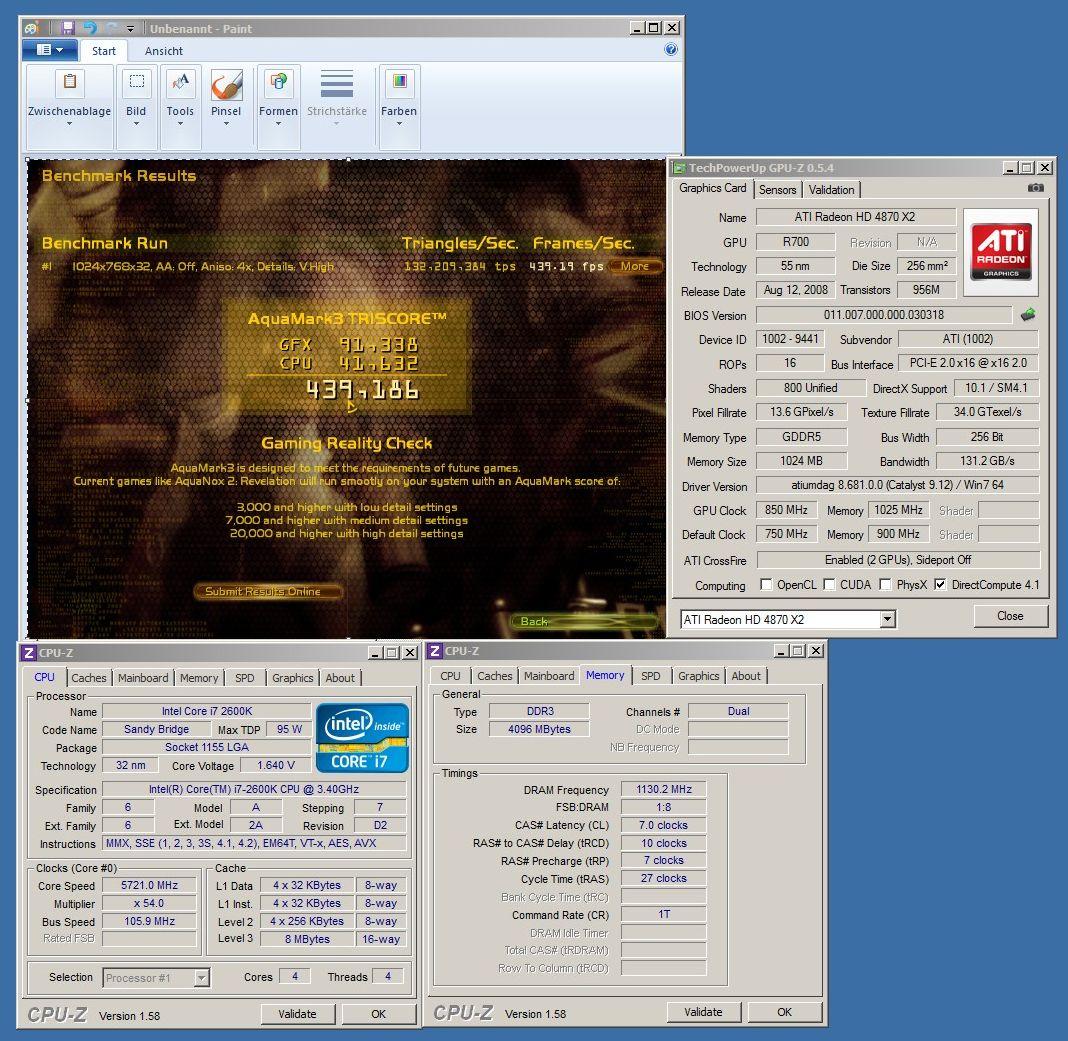Open the quick access customize arrow in Paint
Image resolution: width=1068 pixels, height=1041 pixels.
[130, 29]
